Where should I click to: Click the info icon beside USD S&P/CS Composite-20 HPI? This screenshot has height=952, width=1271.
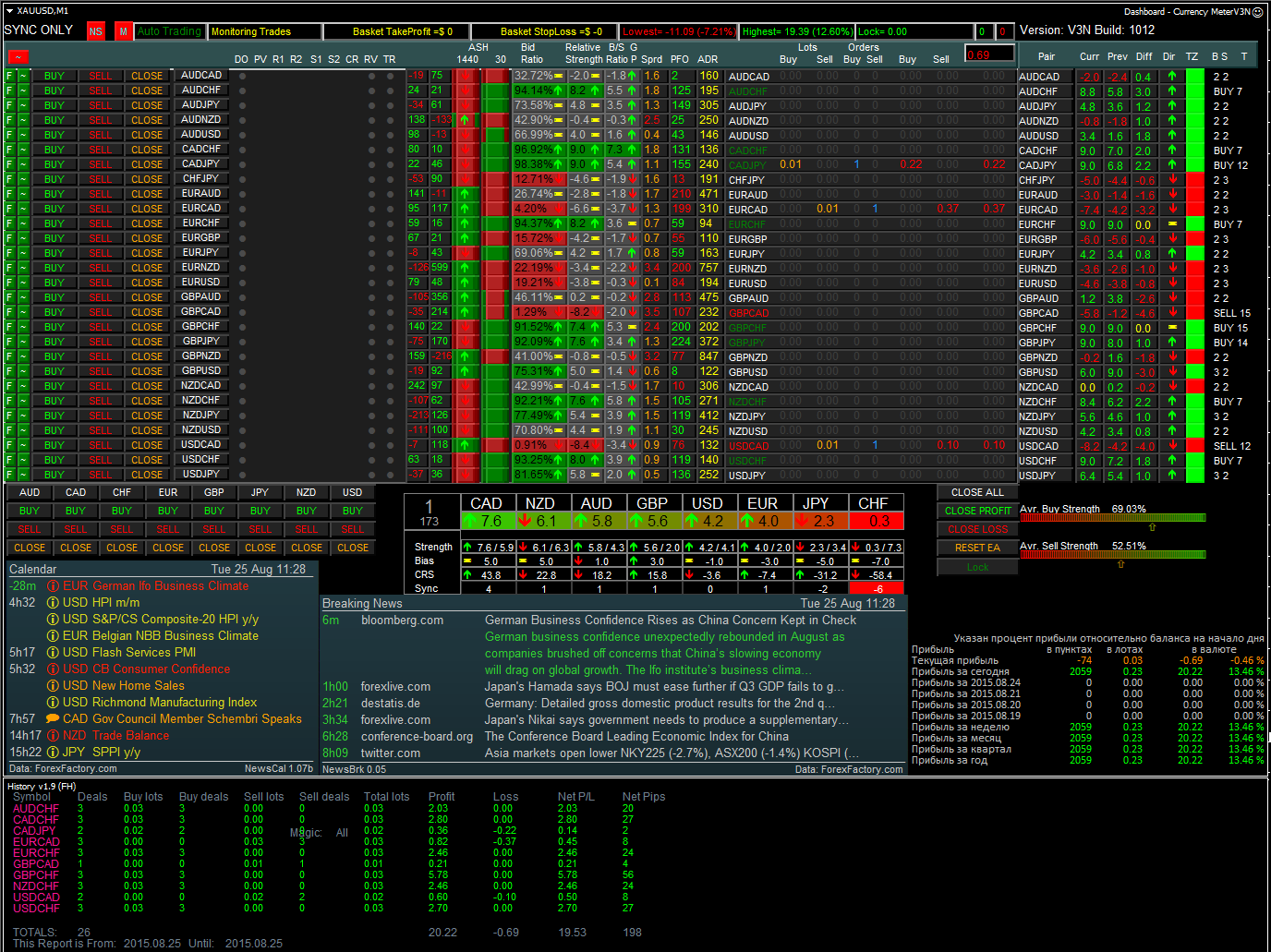(53, 620)
